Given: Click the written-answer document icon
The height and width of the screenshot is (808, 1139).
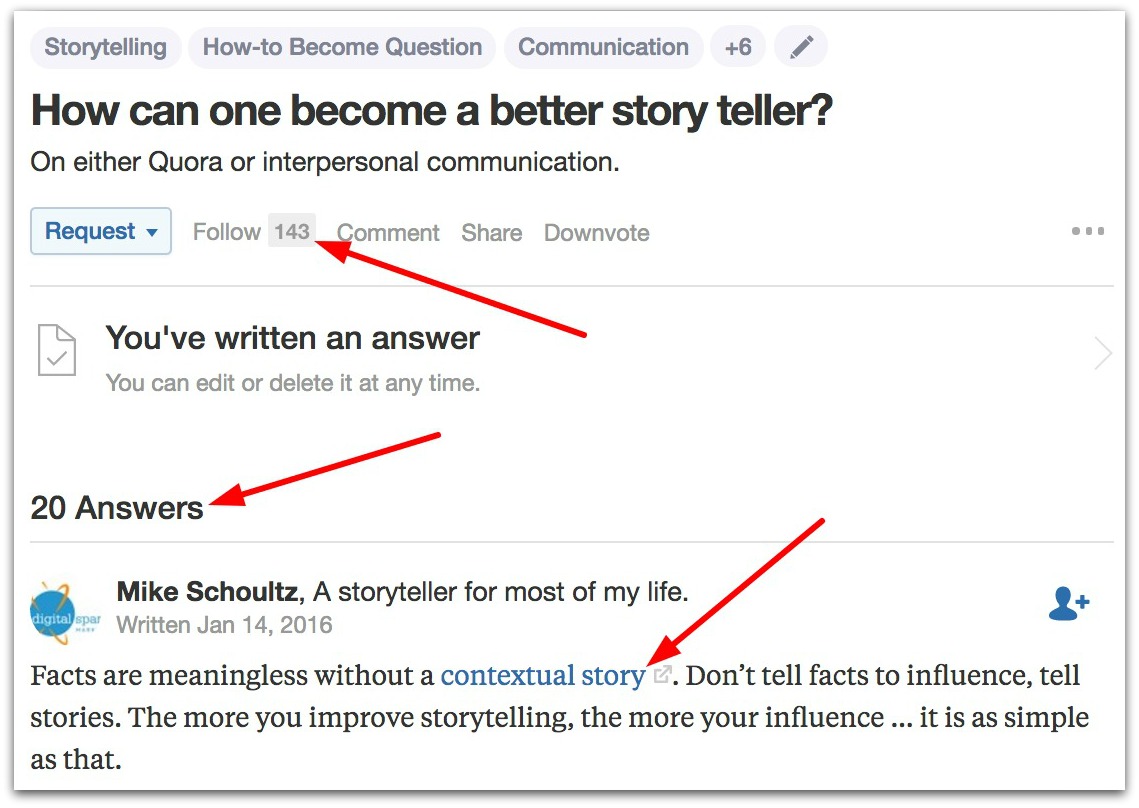Looking at the screenshot, I should pos(57,350).
